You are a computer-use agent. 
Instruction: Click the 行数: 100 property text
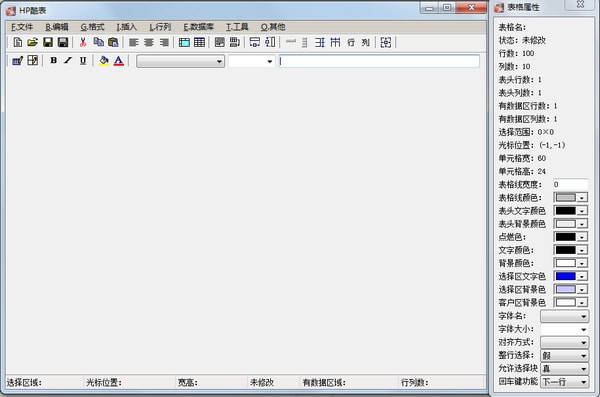click(516, 54)
